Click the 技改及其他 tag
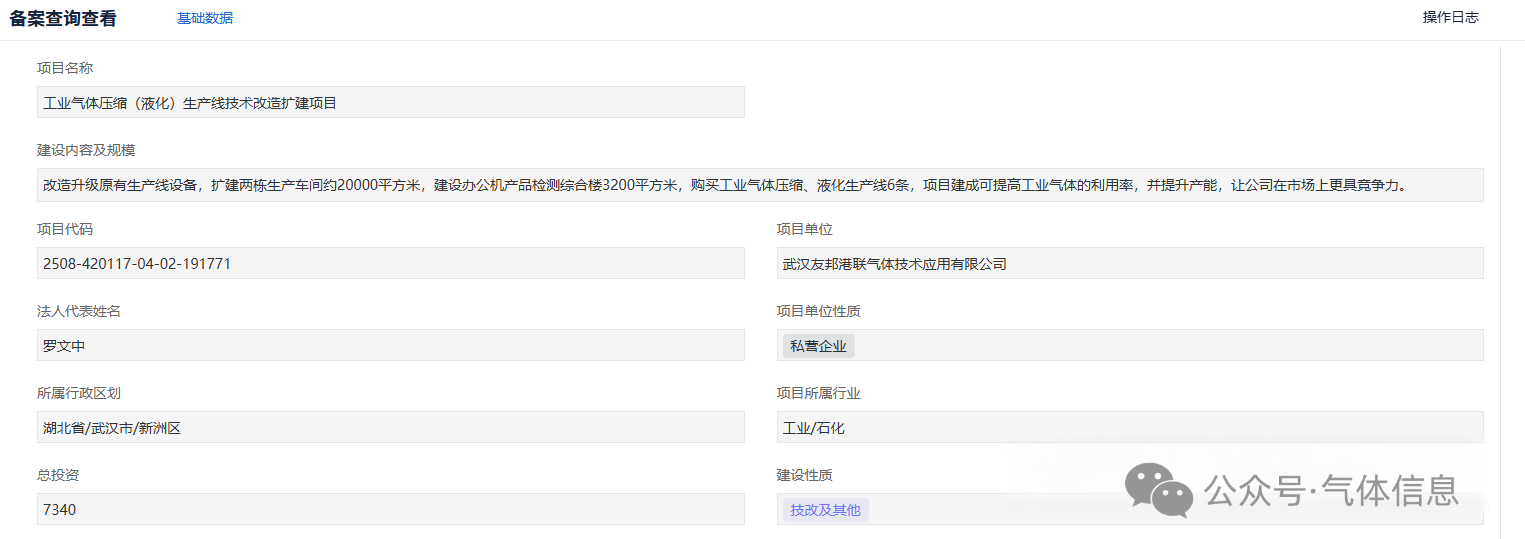The image size is (1525, 539). pyautogui.click(x=825, y=510)
